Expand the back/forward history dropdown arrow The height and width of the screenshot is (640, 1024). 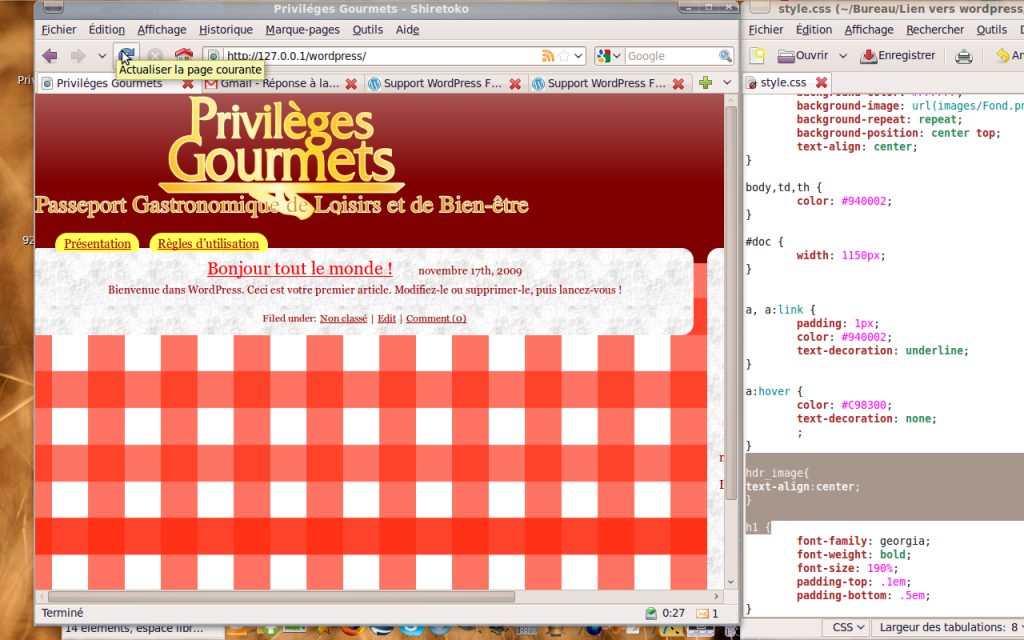102,56
